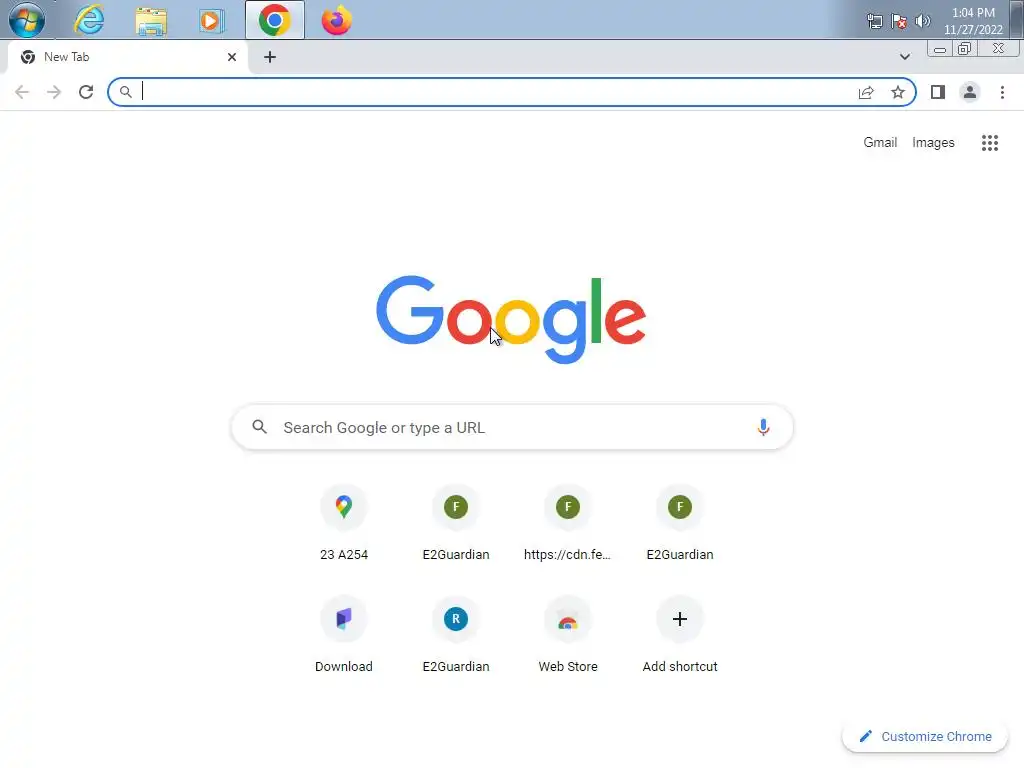Focus the Search Google or type a URL box
The width and height of the screenshot is (1024, 768).
512,427
